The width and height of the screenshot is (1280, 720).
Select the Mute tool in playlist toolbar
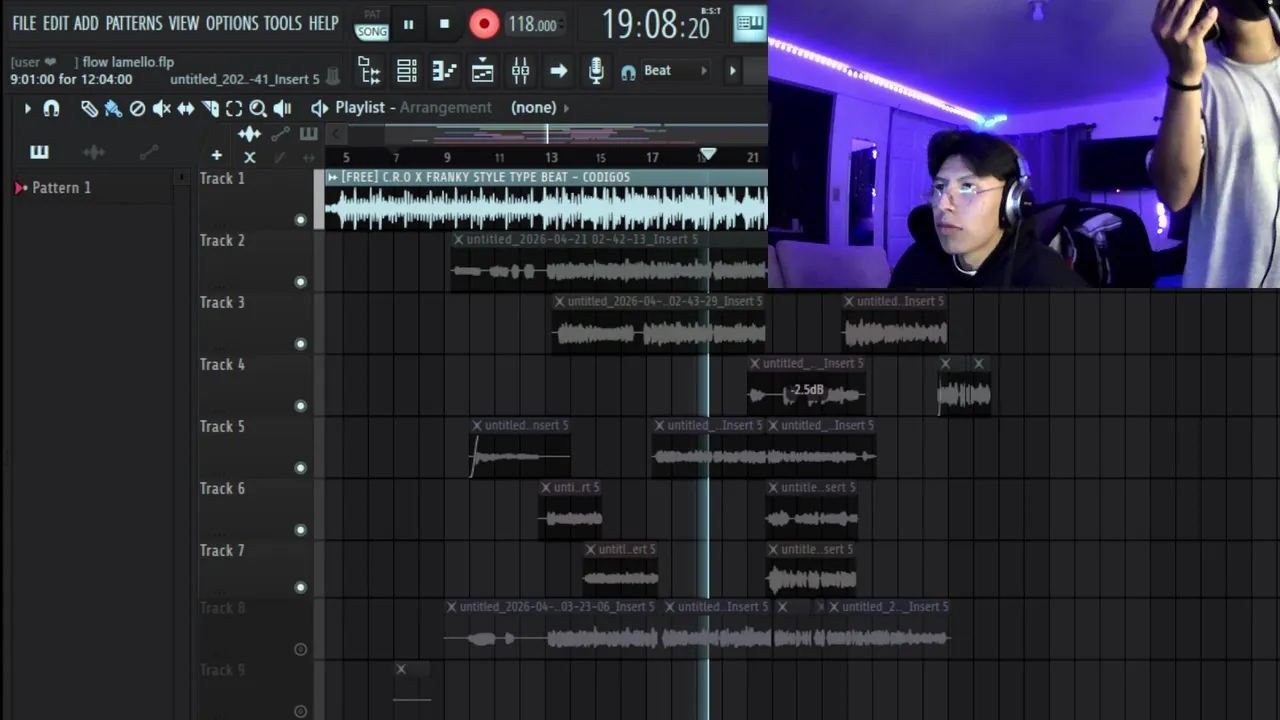pyautogui.click(x=161, y=108)
